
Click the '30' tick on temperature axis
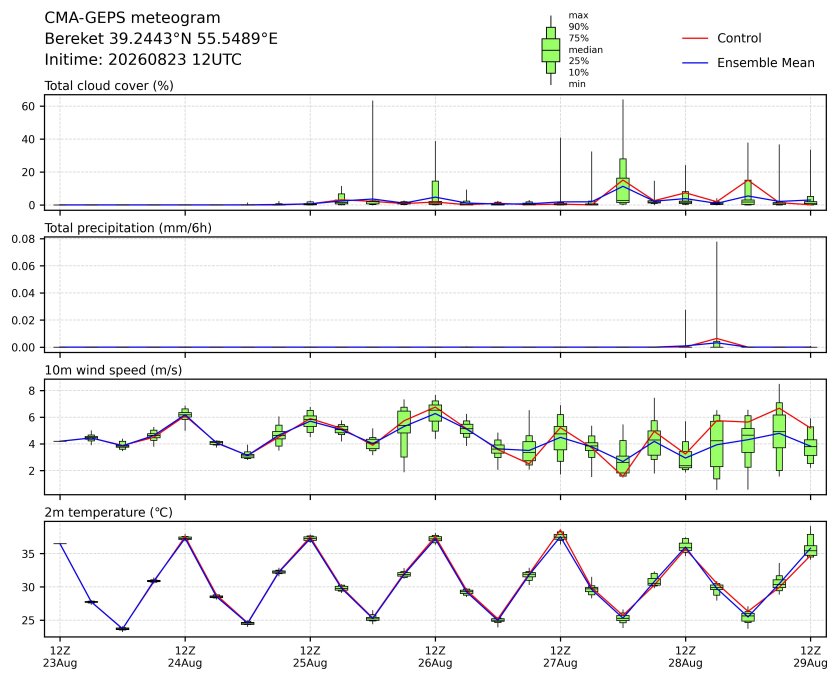tap(28, 587)
